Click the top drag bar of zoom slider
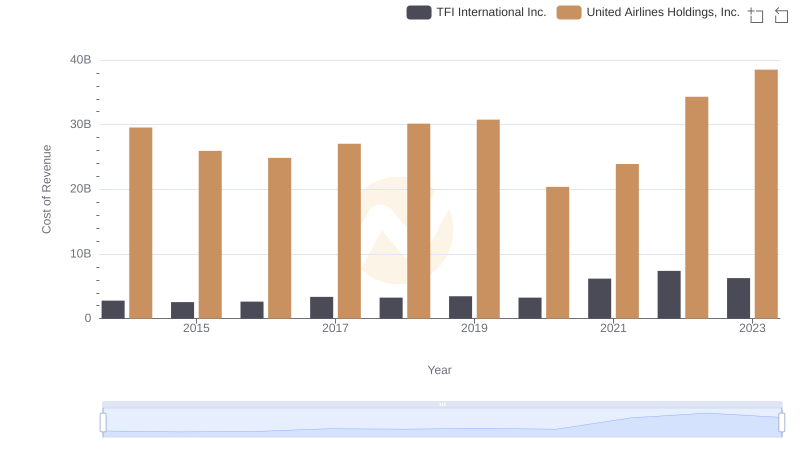 pyautogui.click(x=442, y=404)
